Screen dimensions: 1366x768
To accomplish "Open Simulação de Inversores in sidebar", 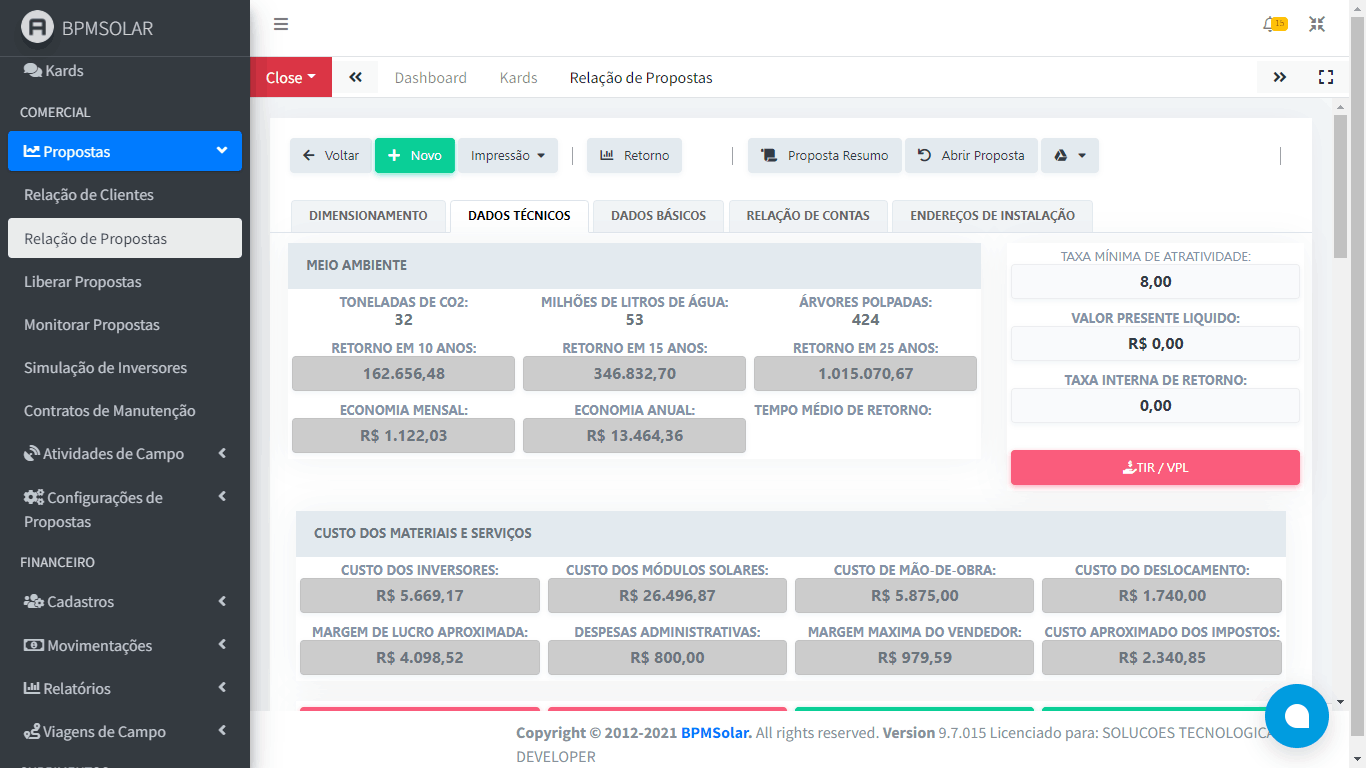I will point(105,368).
